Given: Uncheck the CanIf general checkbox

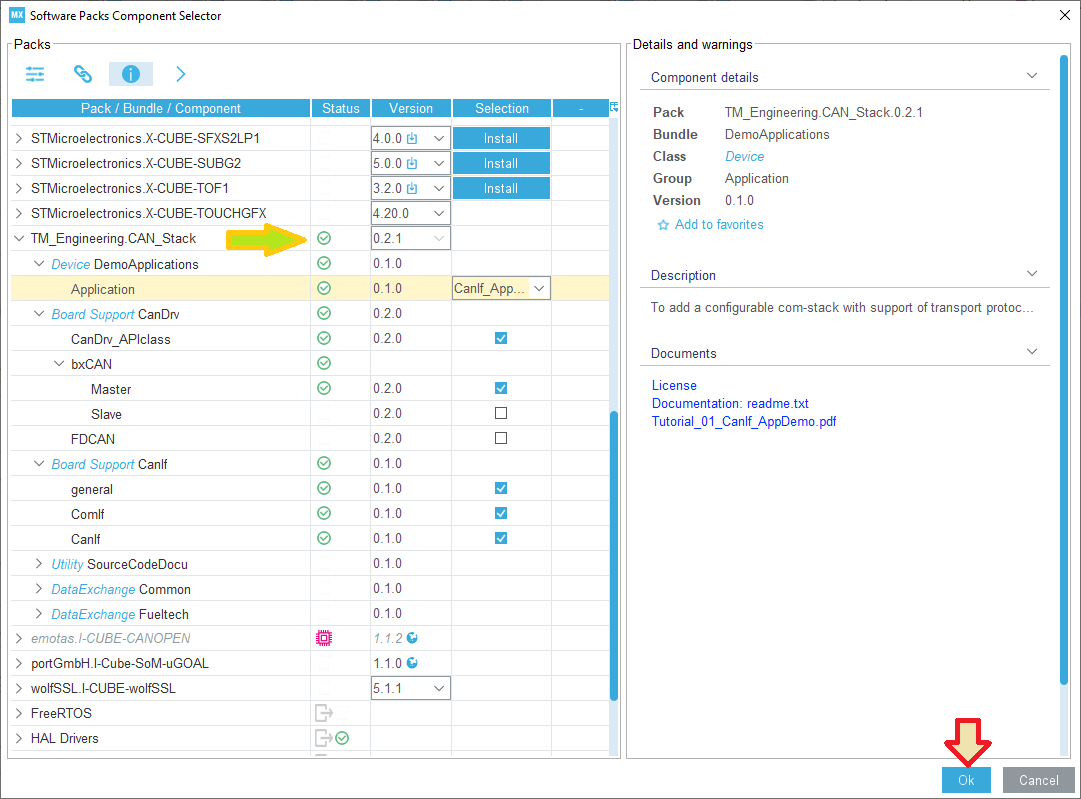Looking at the screenshot, I should pos(501,488).
